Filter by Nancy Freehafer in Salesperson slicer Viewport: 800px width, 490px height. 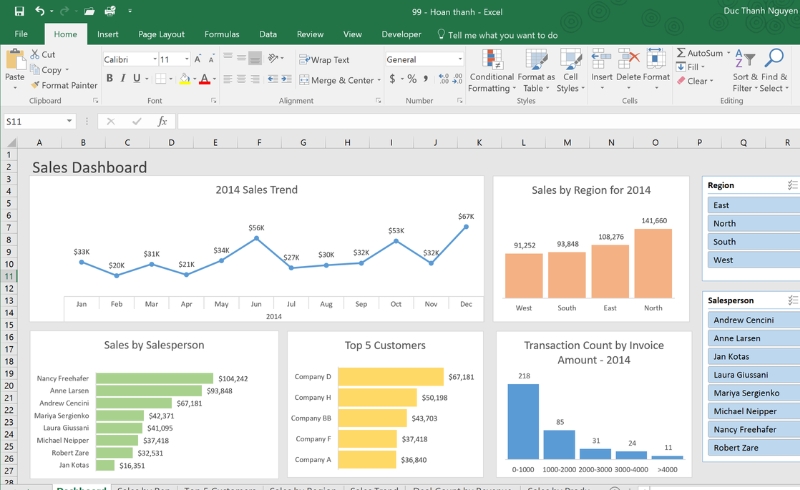pyautogui.click(x=754, y=429)
